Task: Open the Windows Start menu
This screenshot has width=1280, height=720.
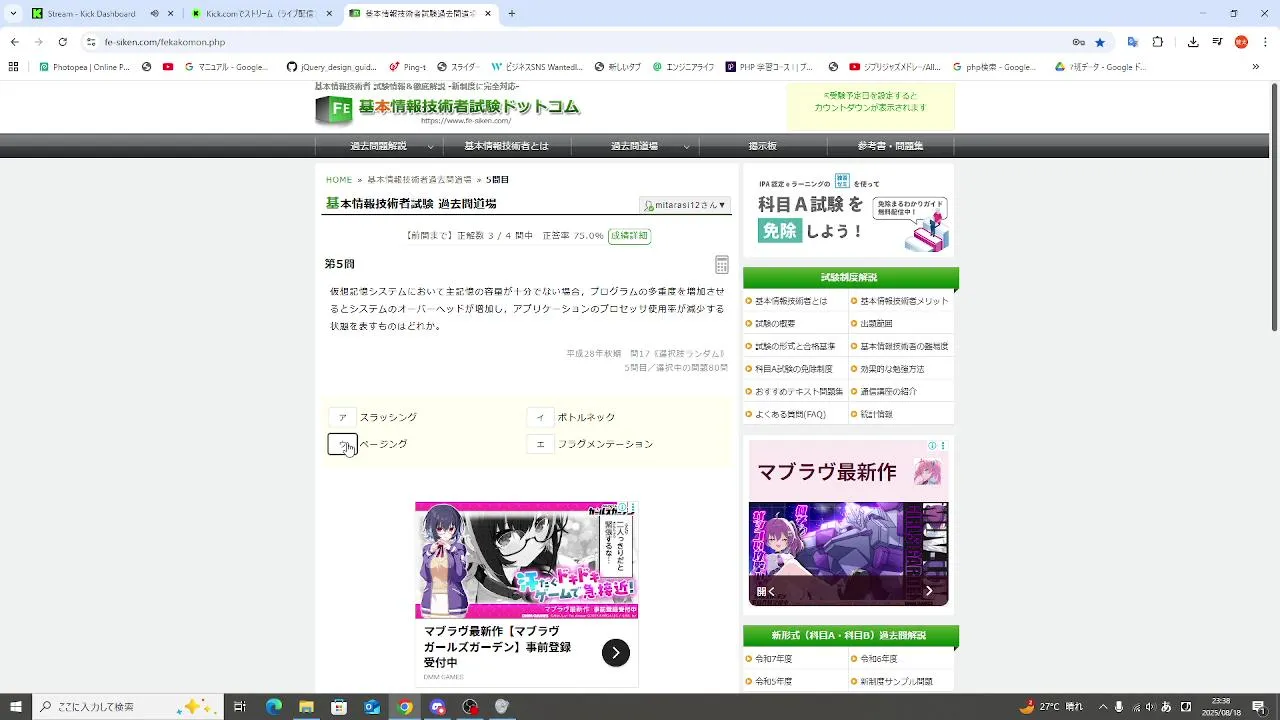Action: tap(15, 707)
